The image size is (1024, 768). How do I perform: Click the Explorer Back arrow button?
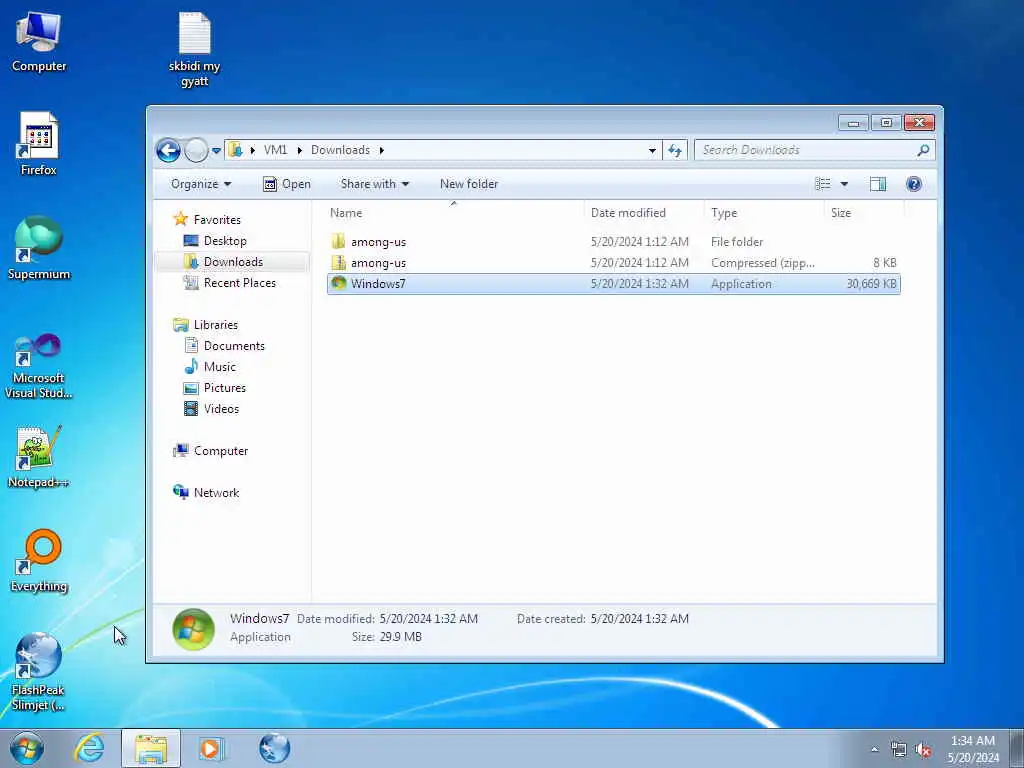pos(168,150)
